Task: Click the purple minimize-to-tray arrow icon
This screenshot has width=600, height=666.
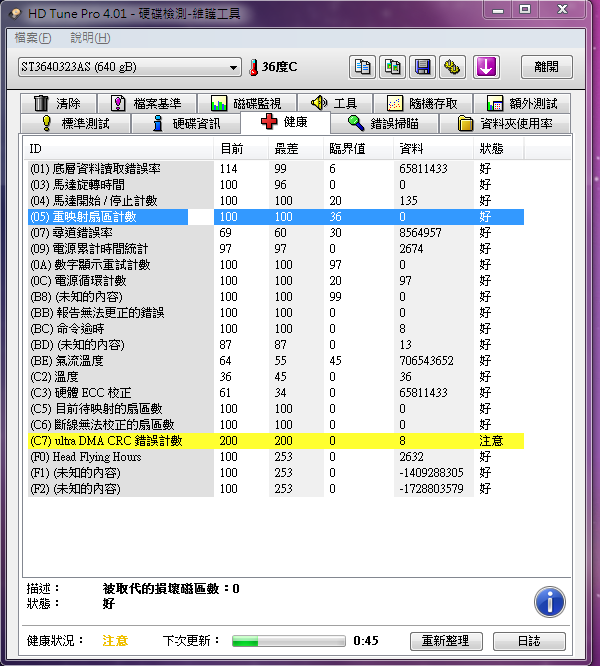Action: click(x=486, y=67)
